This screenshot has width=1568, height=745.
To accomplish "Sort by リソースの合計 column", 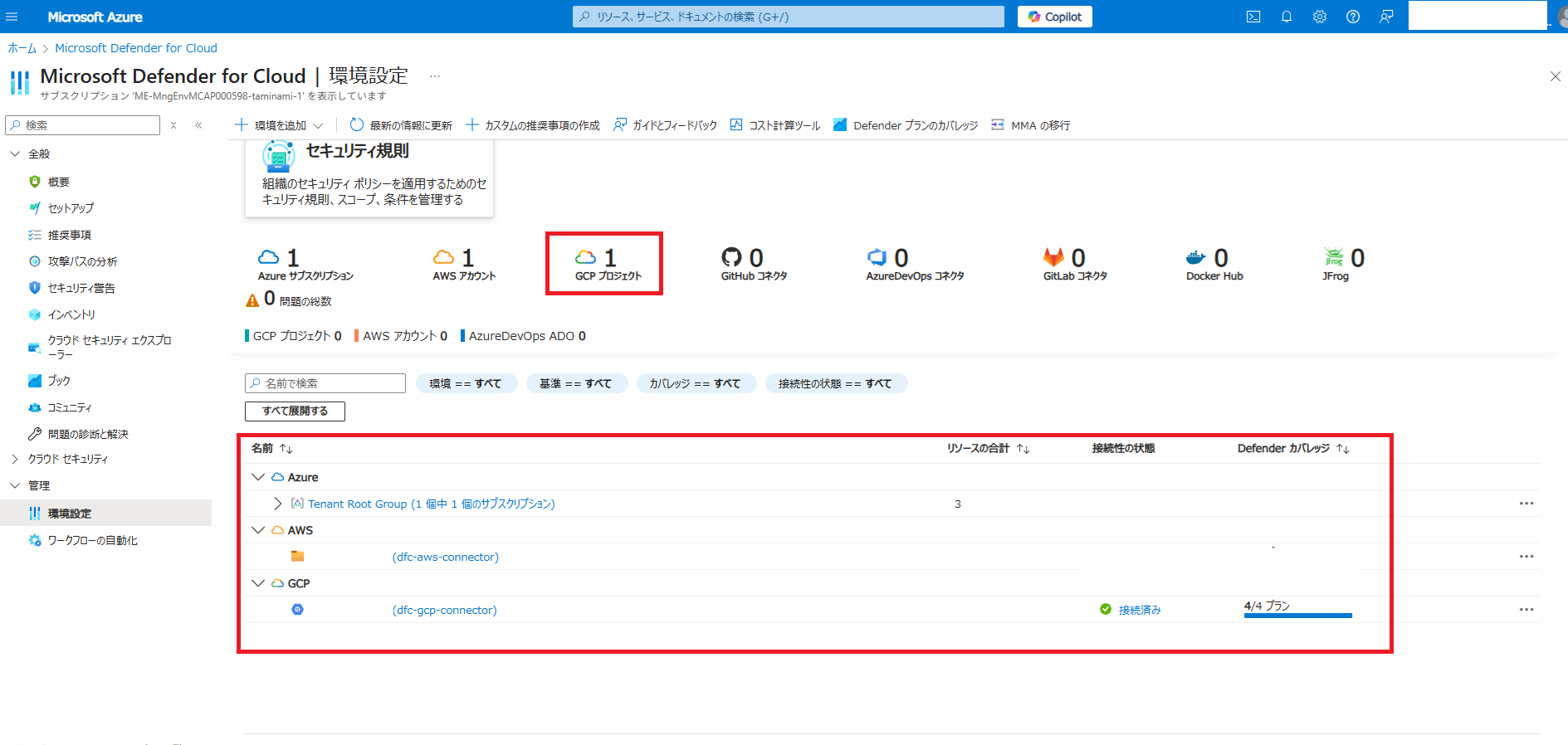I will [x=989, y=448].
